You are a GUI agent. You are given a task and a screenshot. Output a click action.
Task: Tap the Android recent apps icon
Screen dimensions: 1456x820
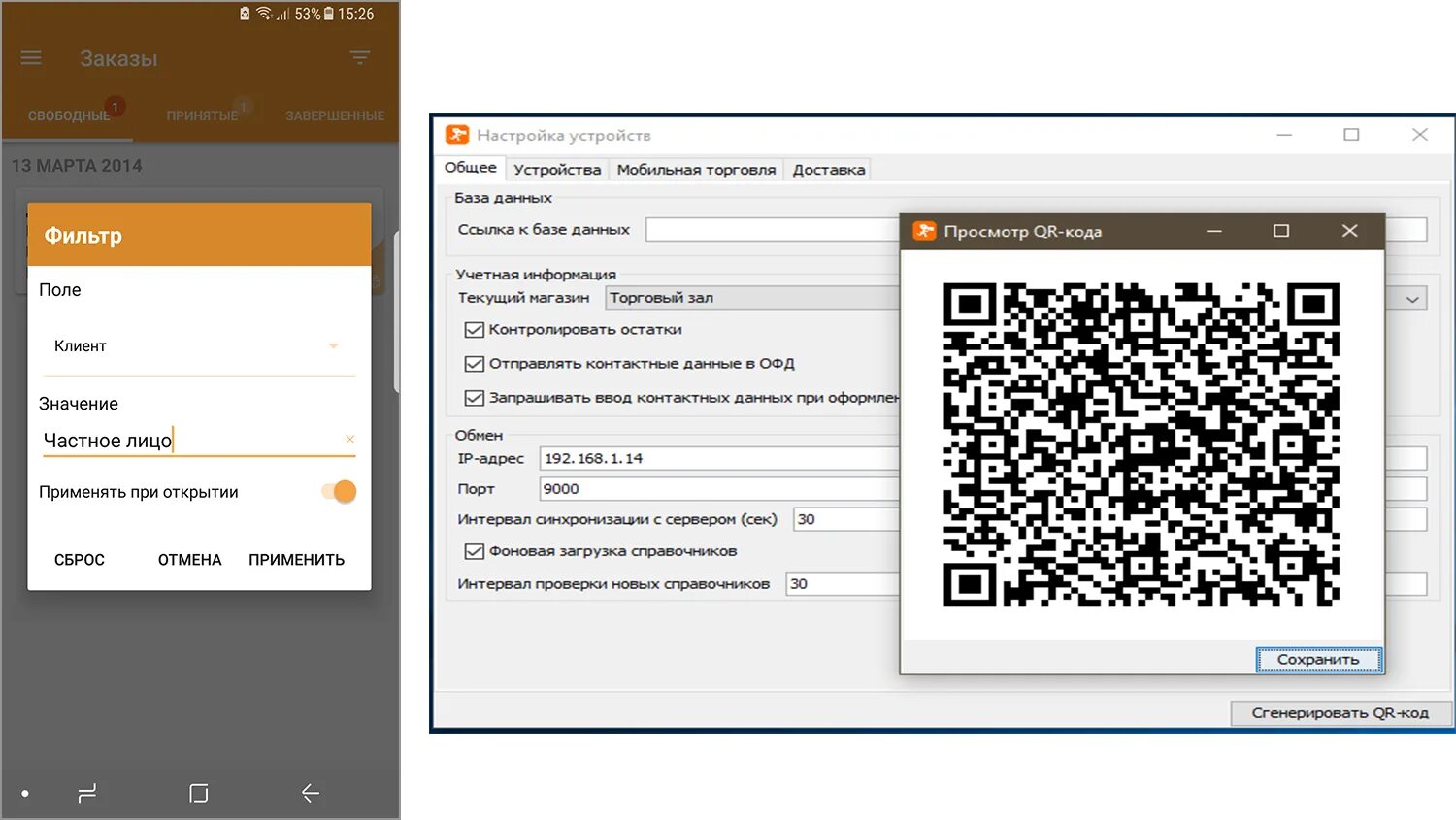(x=87, y=793)
